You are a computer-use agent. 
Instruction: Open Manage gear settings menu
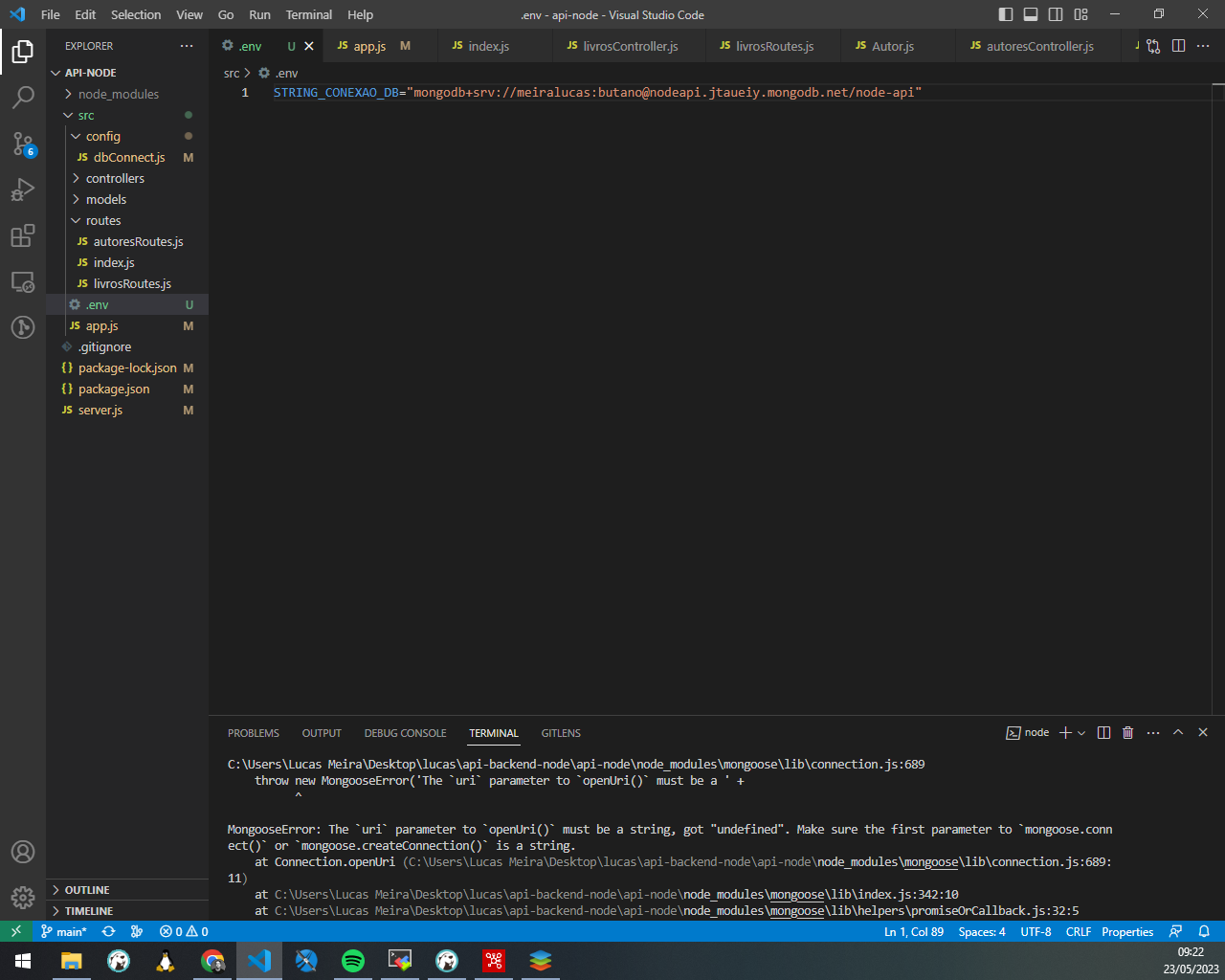[23, 898]
